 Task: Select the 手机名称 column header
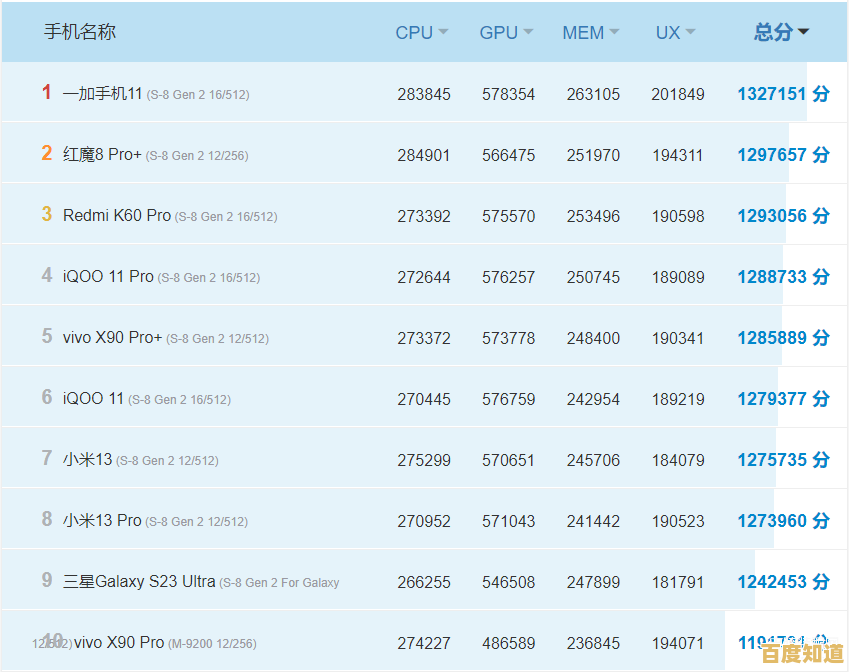click(80, 32)
